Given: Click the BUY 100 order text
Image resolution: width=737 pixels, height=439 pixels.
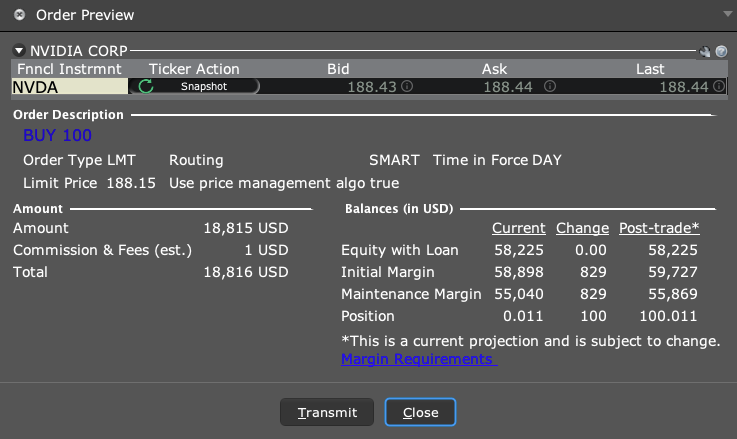Looking at the screenshot, I should pos(57,135).
